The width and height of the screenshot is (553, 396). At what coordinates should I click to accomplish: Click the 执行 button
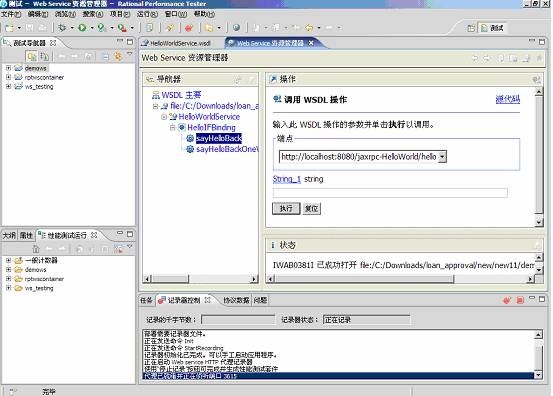[x=286, y=208]
